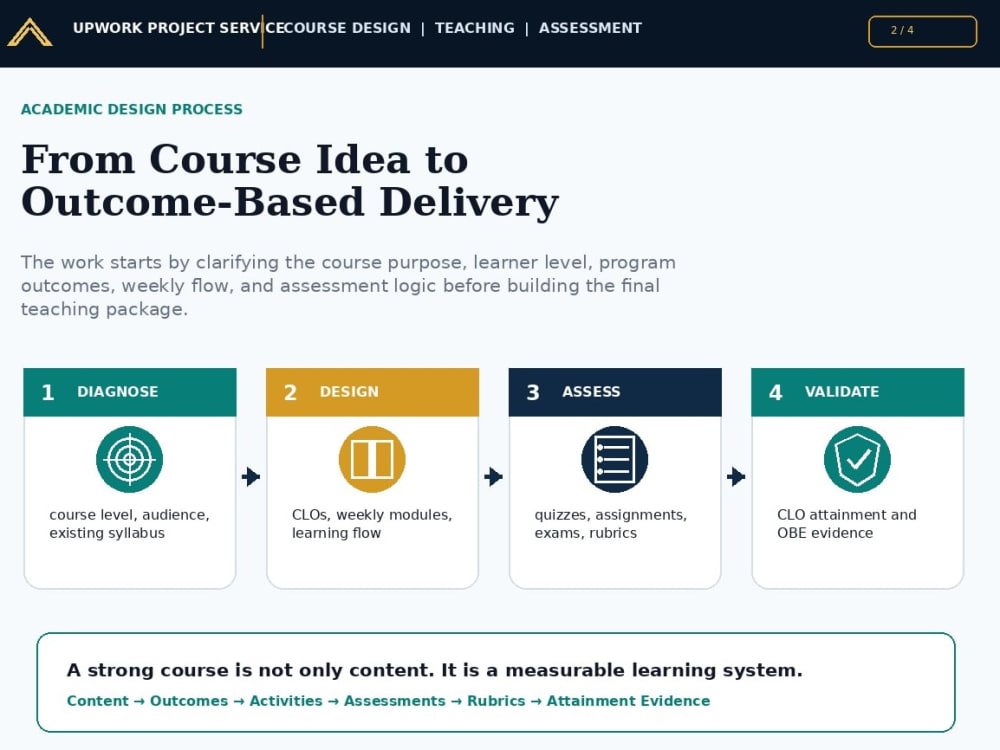The width and height of the screenshot is (1000, 750).
Task: Click 'CLOs, weekly modules, learning flow' text
Action: (x=372, y=524)
